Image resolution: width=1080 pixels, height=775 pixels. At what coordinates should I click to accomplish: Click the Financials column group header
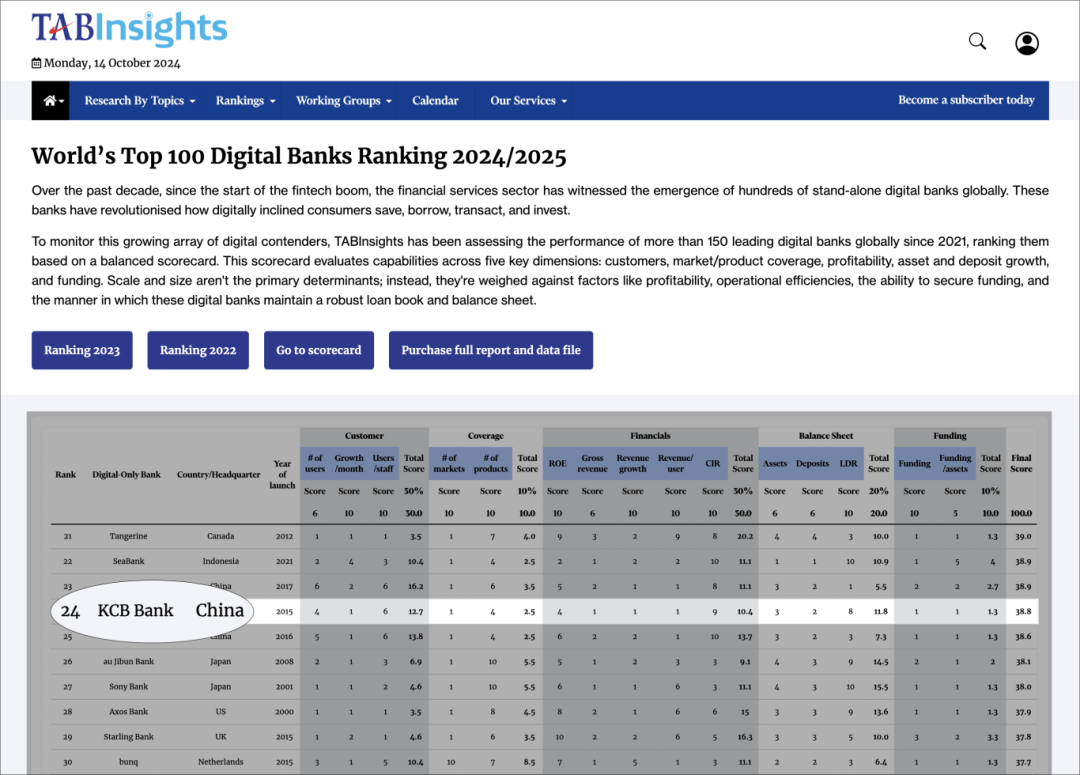(x=650, y=436)
